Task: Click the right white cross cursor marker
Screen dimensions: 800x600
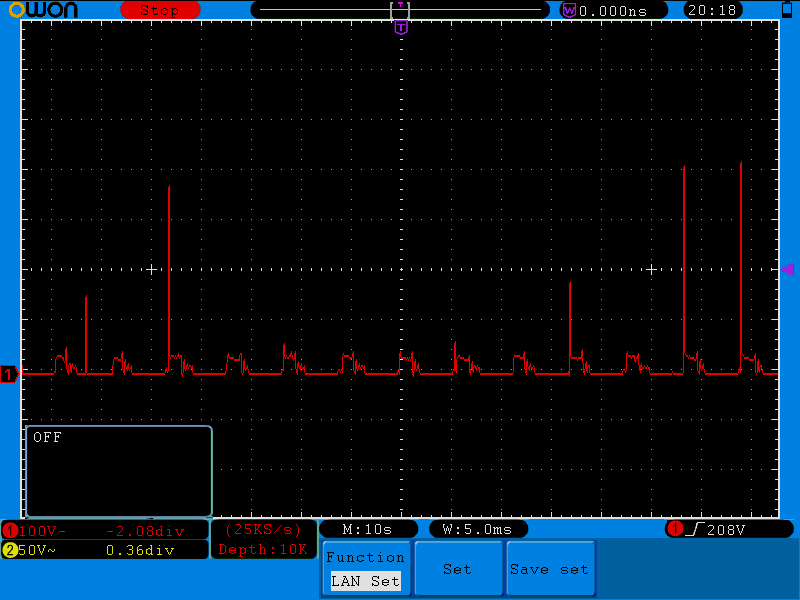Action: coord(652,269)
